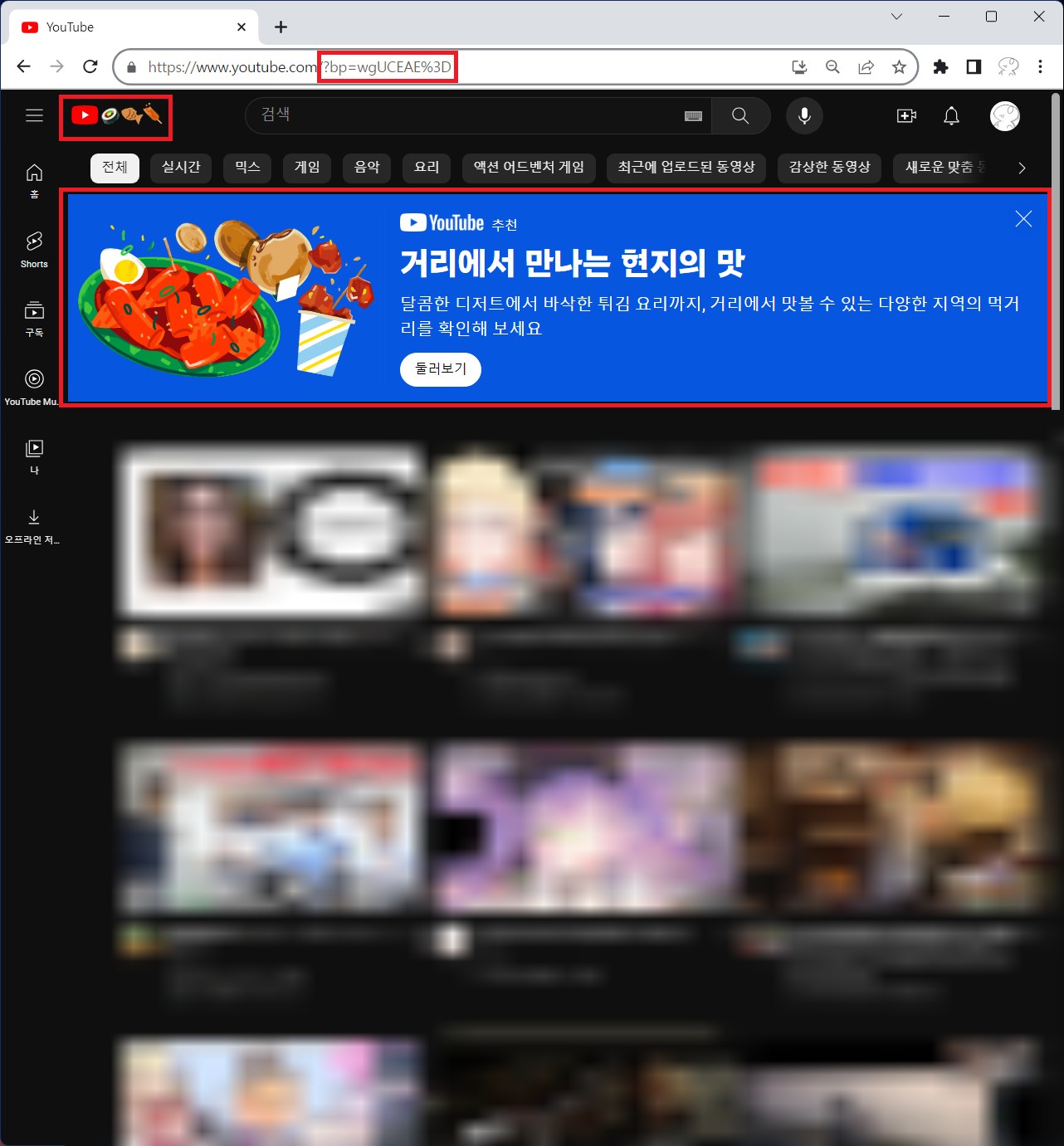Viewport: 1064px width, 1146px height.
Task: Click the magnifier search button
Action: [x=740, y=116]
